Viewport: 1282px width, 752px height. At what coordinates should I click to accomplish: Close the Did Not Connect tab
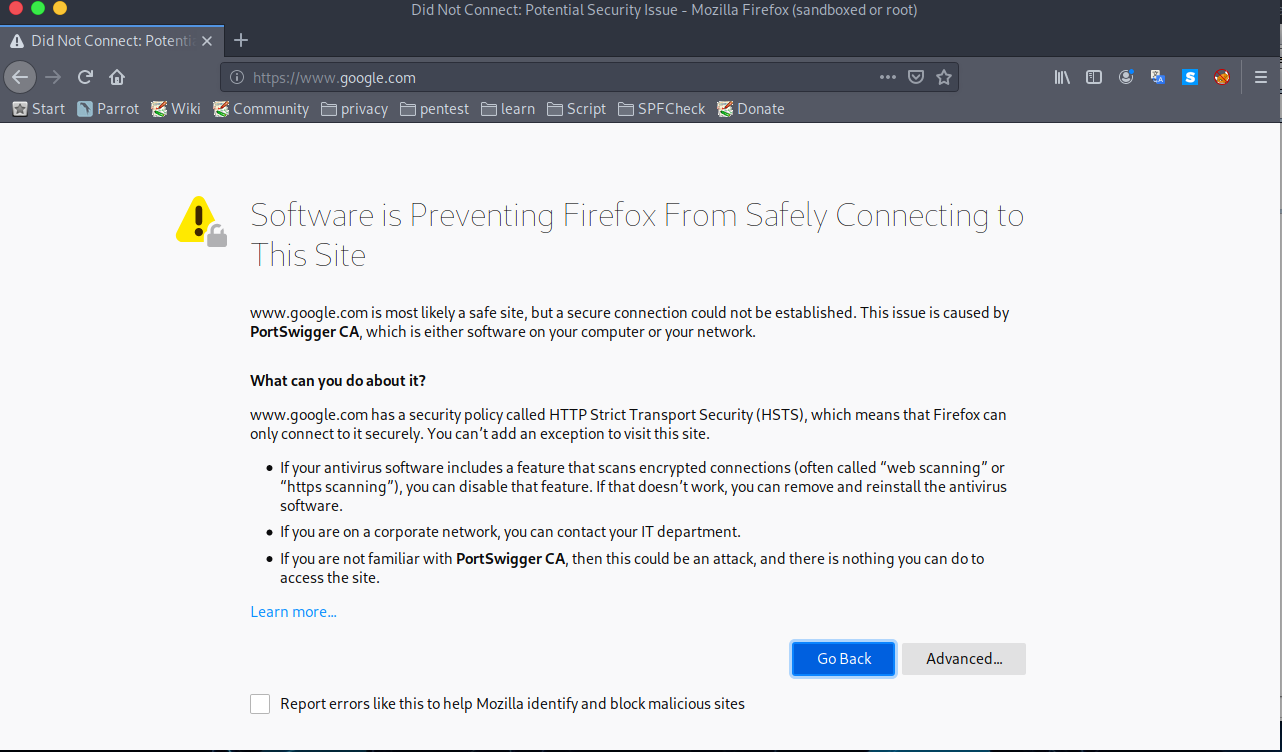[207, 41]
